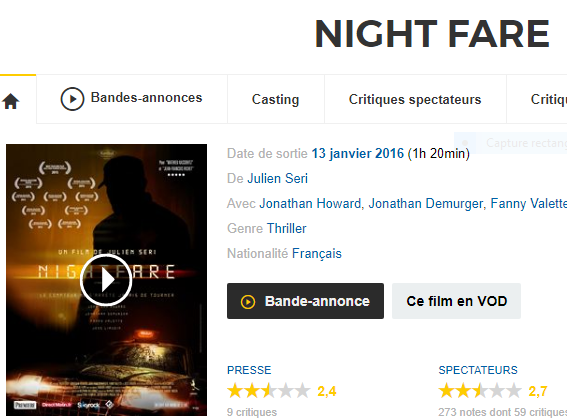567x420 pixels.
Task: Open the SPECTATEURS ratings heading
Action: coord(478,370)
